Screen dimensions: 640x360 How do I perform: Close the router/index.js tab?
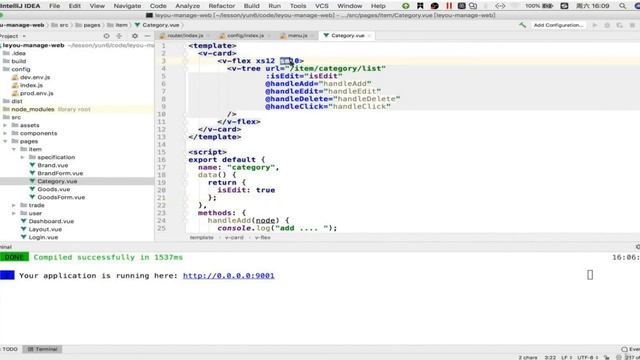pyautogui.click(x=208, y=36)
